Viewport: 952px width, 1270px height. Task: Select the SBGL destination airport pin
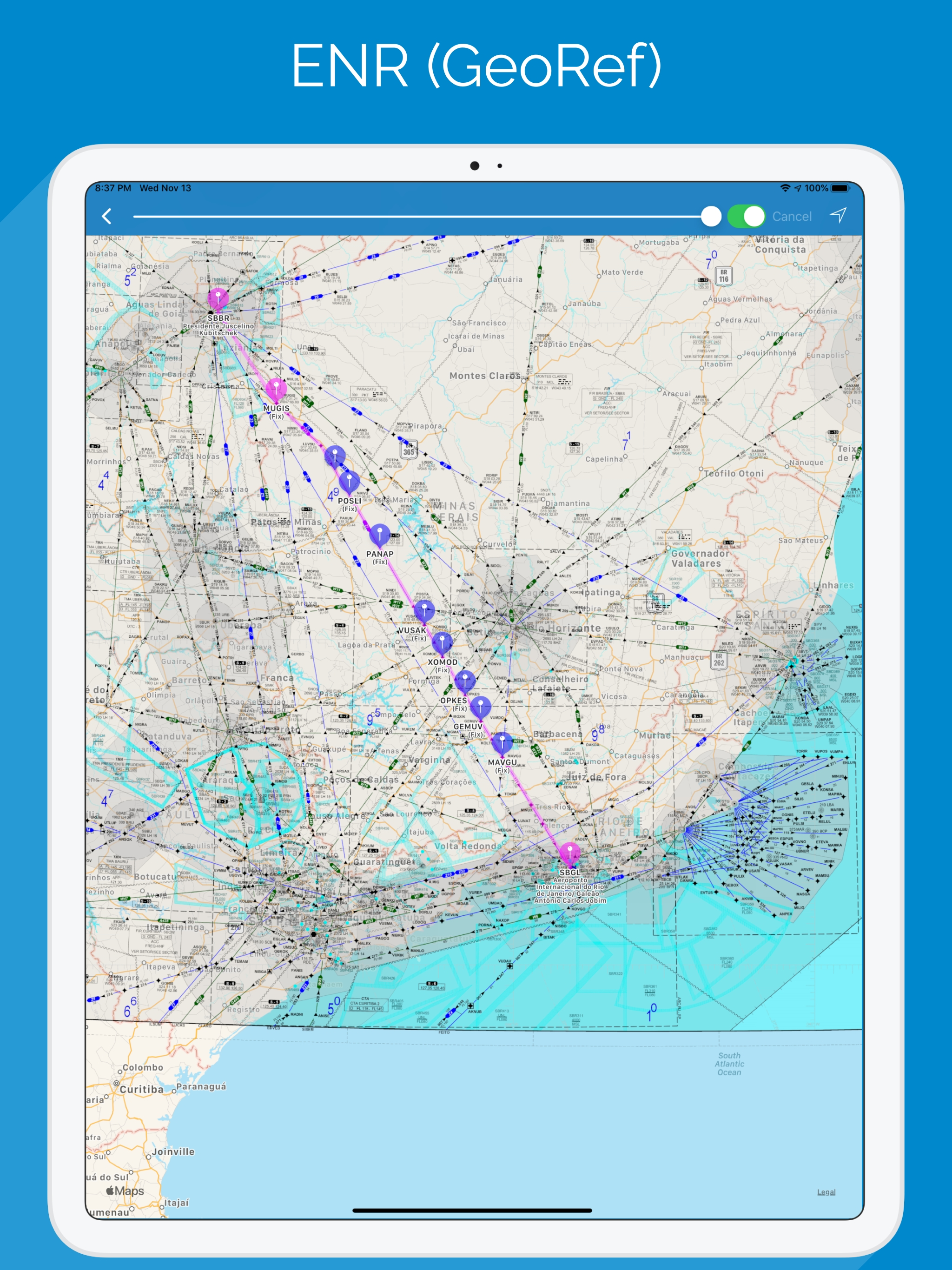(x=569, y=853)
